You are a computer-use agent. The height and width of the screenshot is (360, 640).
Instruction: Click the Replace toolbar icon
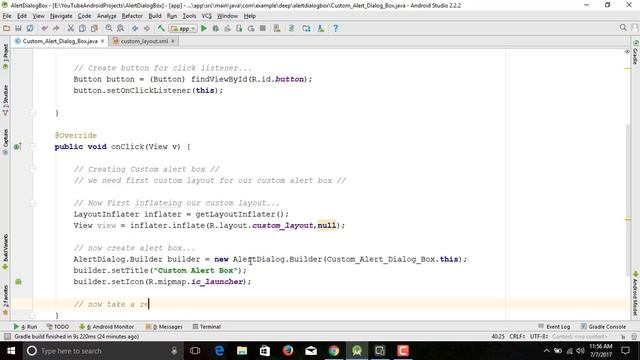(120, 28)
